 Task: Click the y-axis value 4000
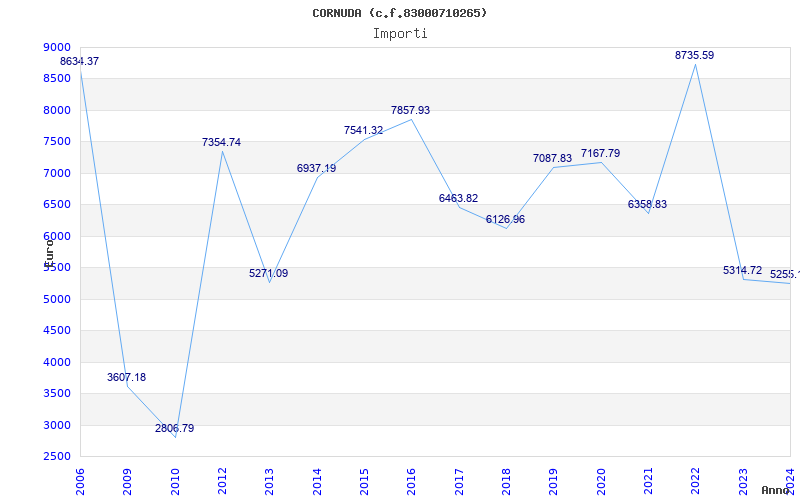coord(57,362)
